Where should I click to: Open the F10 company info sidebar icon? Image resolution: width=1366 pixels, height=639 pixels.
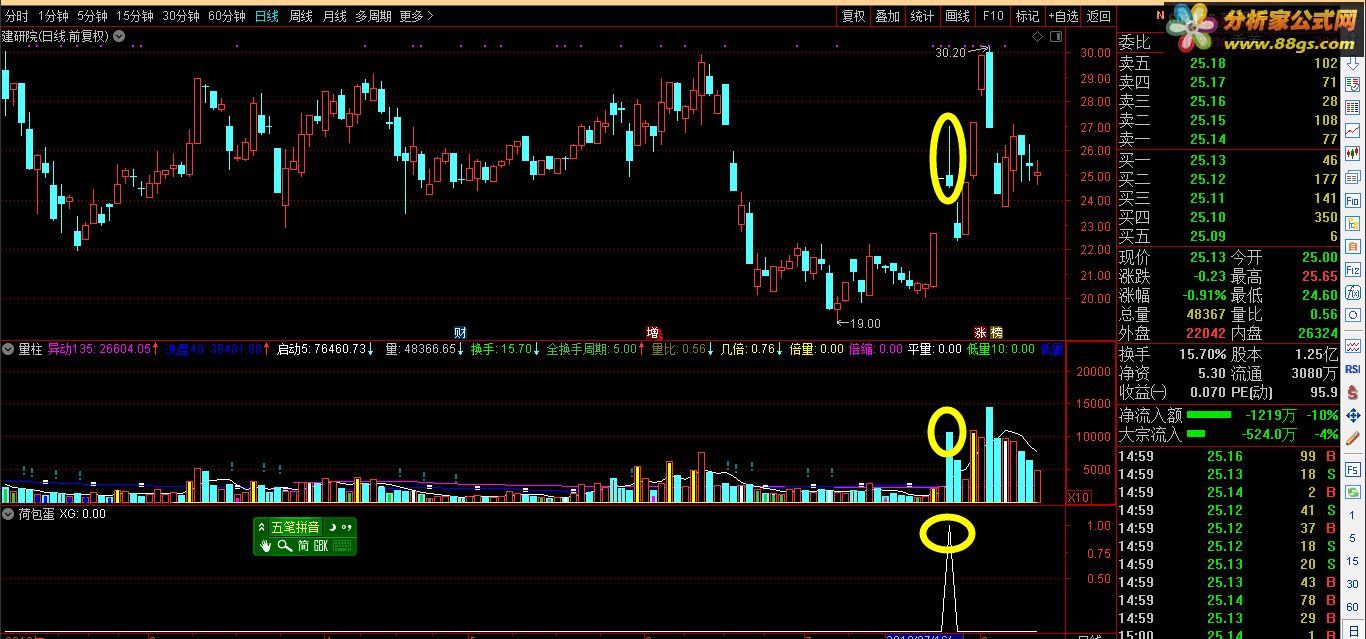(1353, 200)
